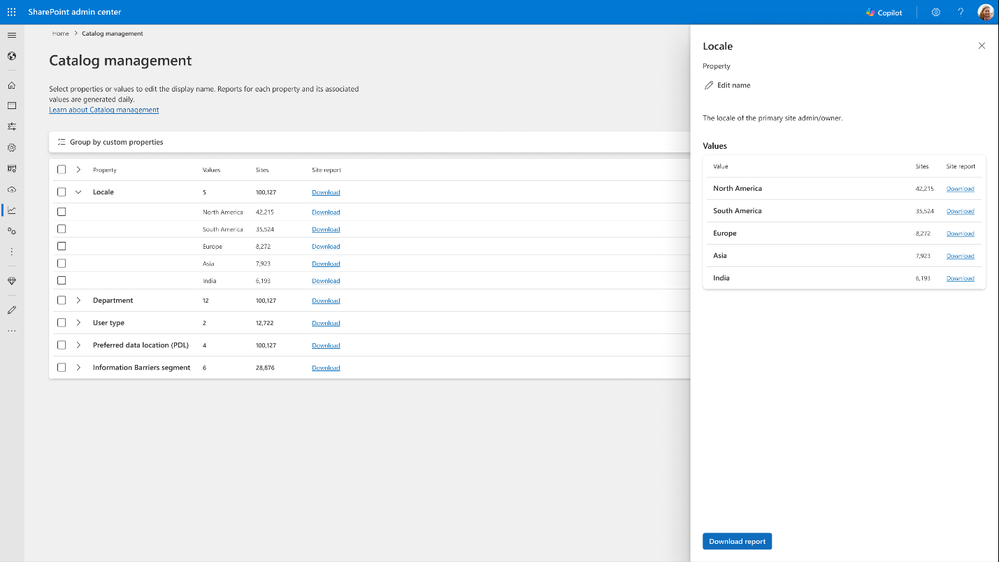Click the Download report button
The height and width of the screenshot is (562, 999).
(x=737, y=541)
